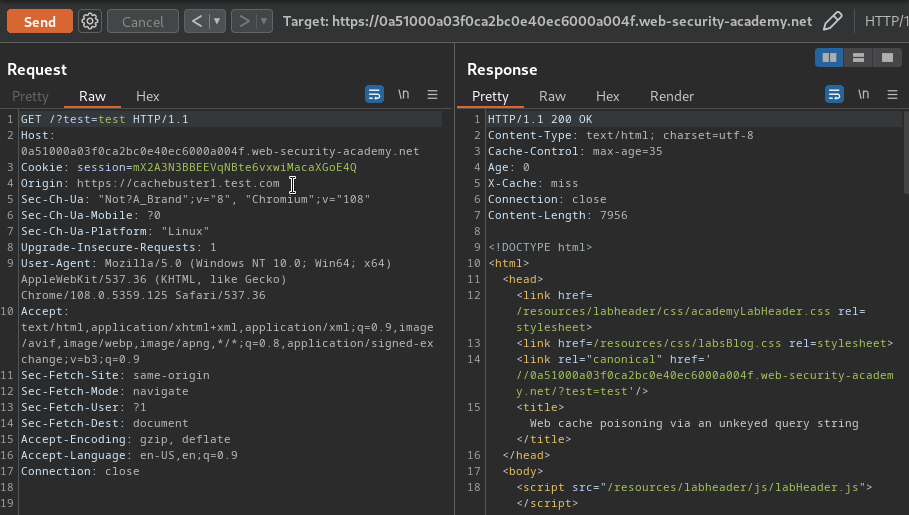This screenshot has width=909, height=515.
Task: Click the page title text in response
Action: coord(694,423)
